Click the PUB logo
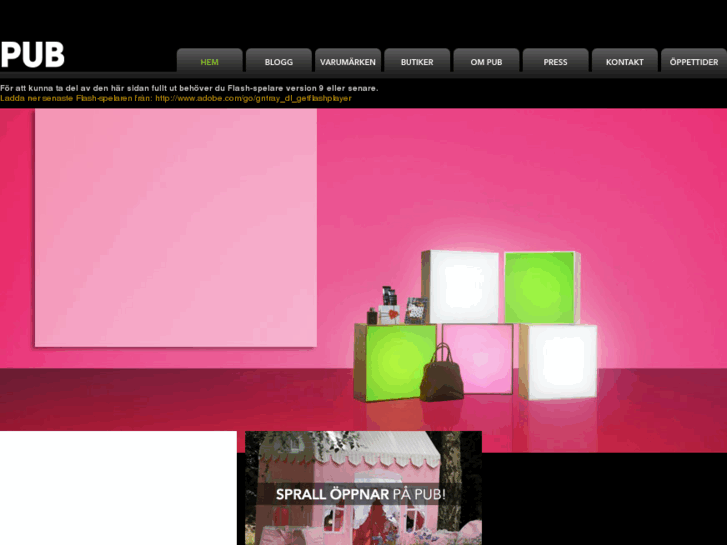727x545 pixels. 32,55
